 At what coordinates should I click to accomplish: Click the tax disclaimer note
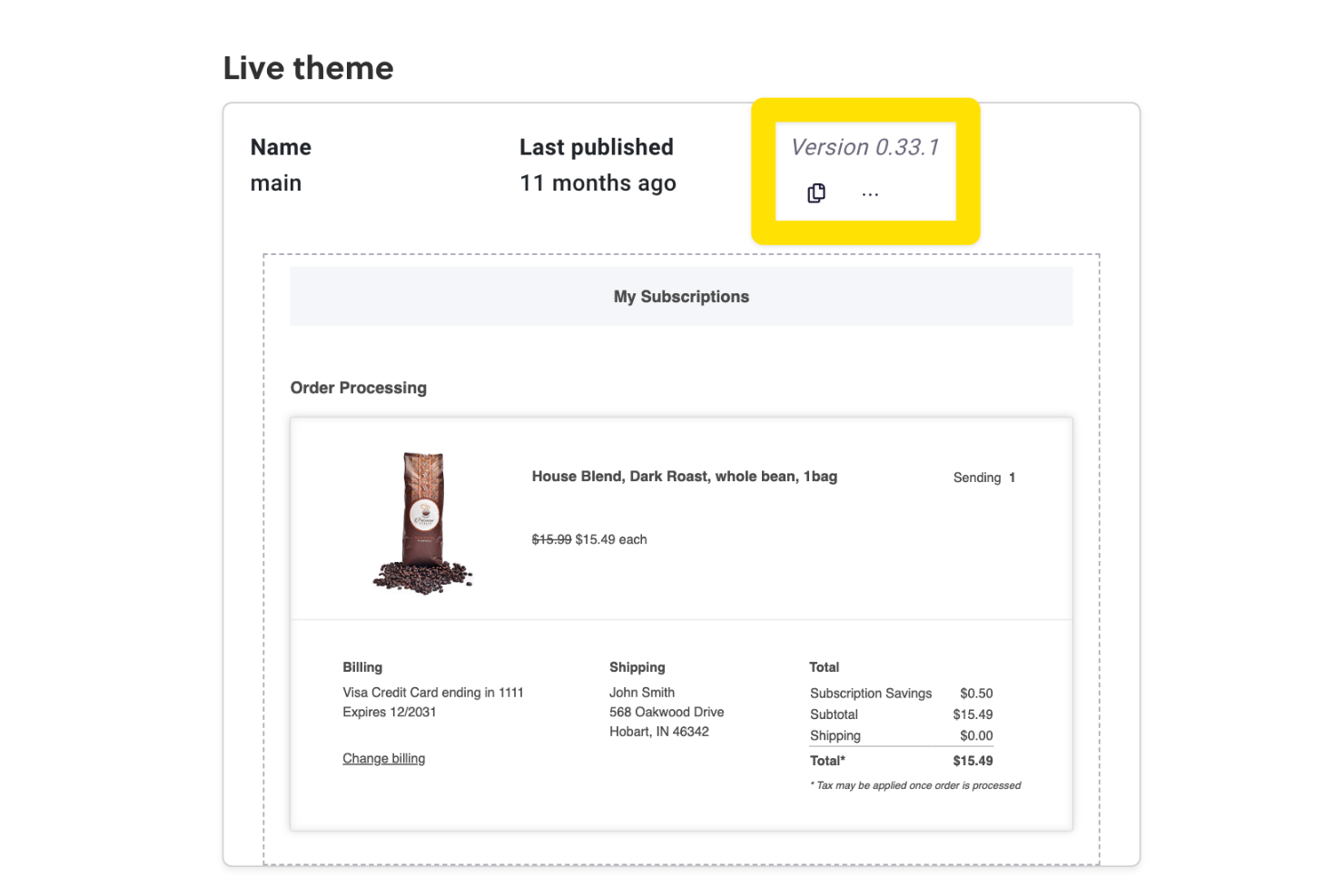(x=914, y=785)
